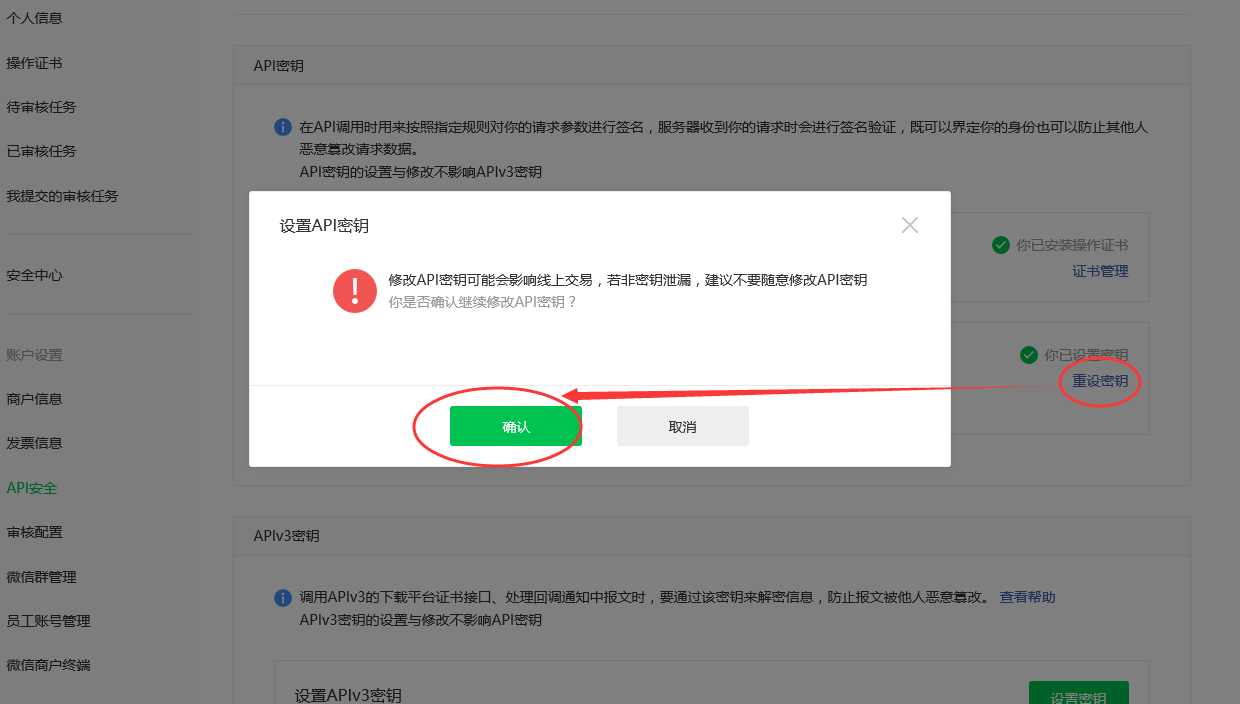Click the 重设密钥 link
1240x704 pixels.
[x=1100, y=381]
